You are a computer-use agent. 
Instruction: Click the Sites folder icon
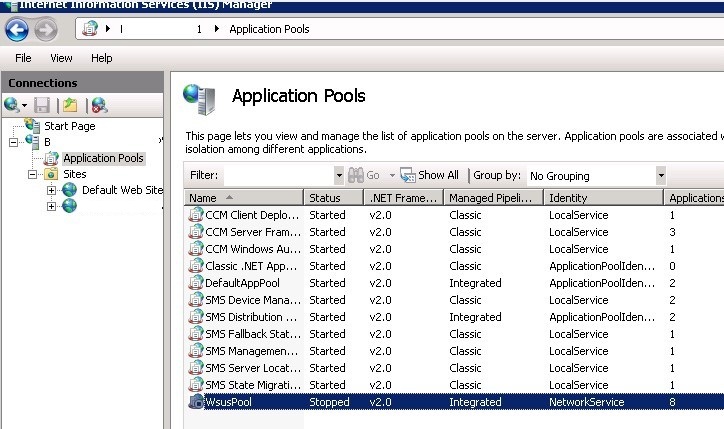(x=51, y=174)
